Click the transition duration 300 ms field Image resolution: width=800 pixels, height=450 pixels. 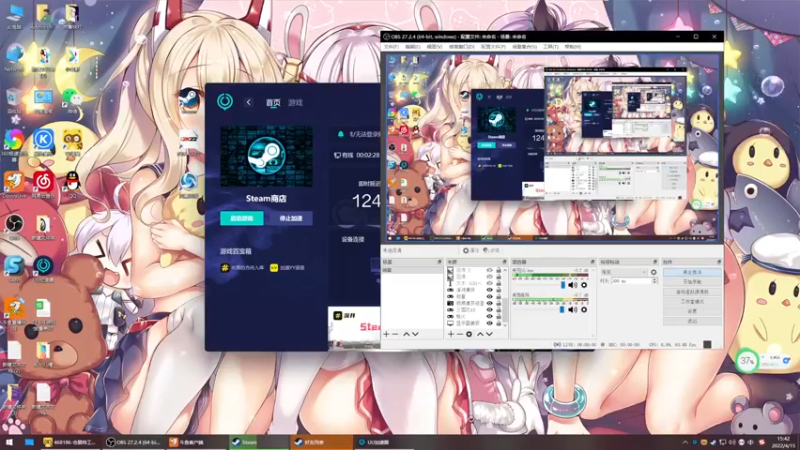pyautogui.click(x=632, y=281)
